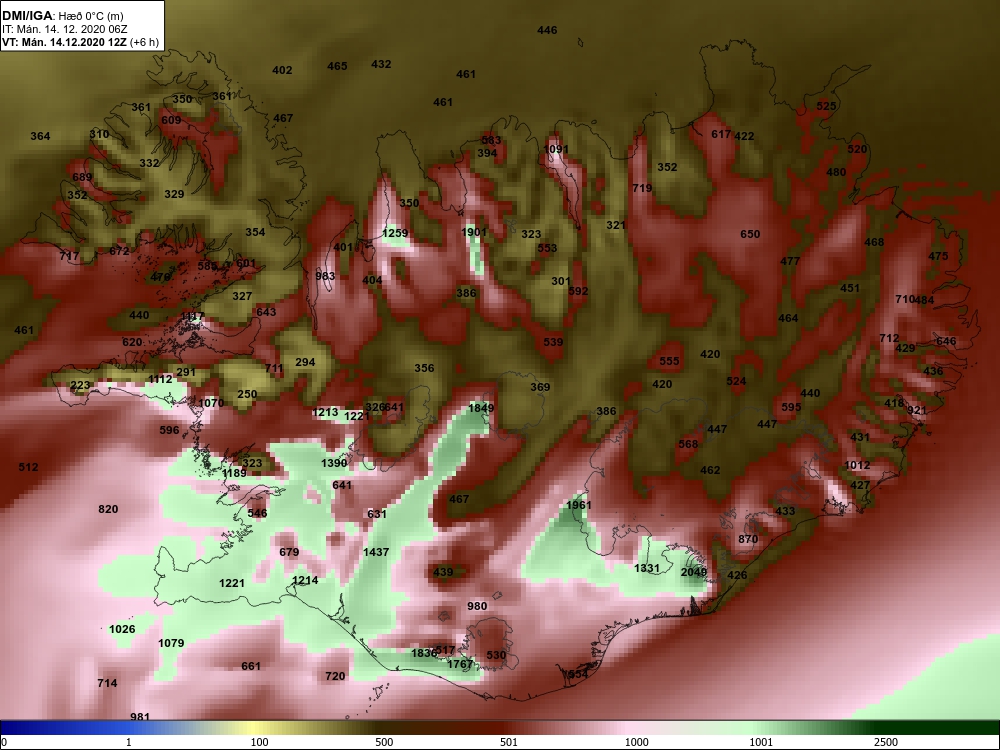Select the value 609 in the Westfjords
1000x750 pixels.
pos(171,120)
